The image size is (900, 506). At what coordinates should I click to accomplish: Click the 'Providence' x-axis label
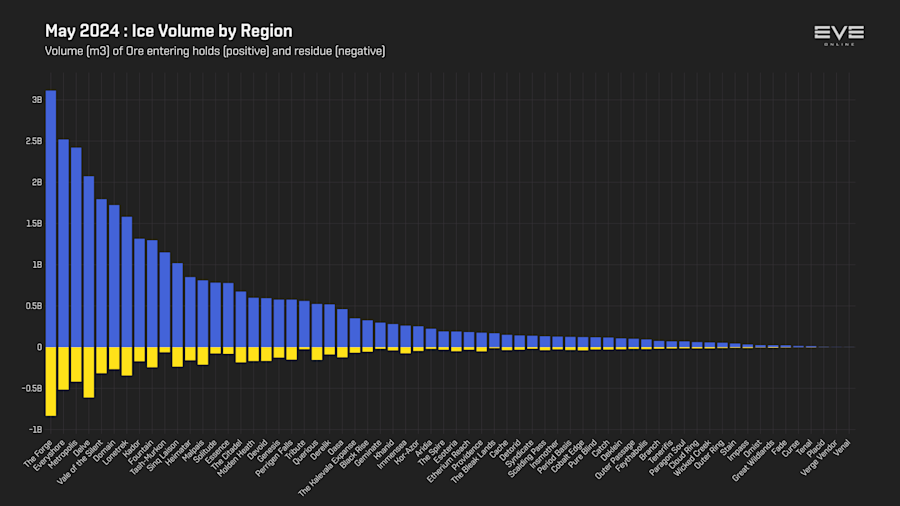(468, 454)
